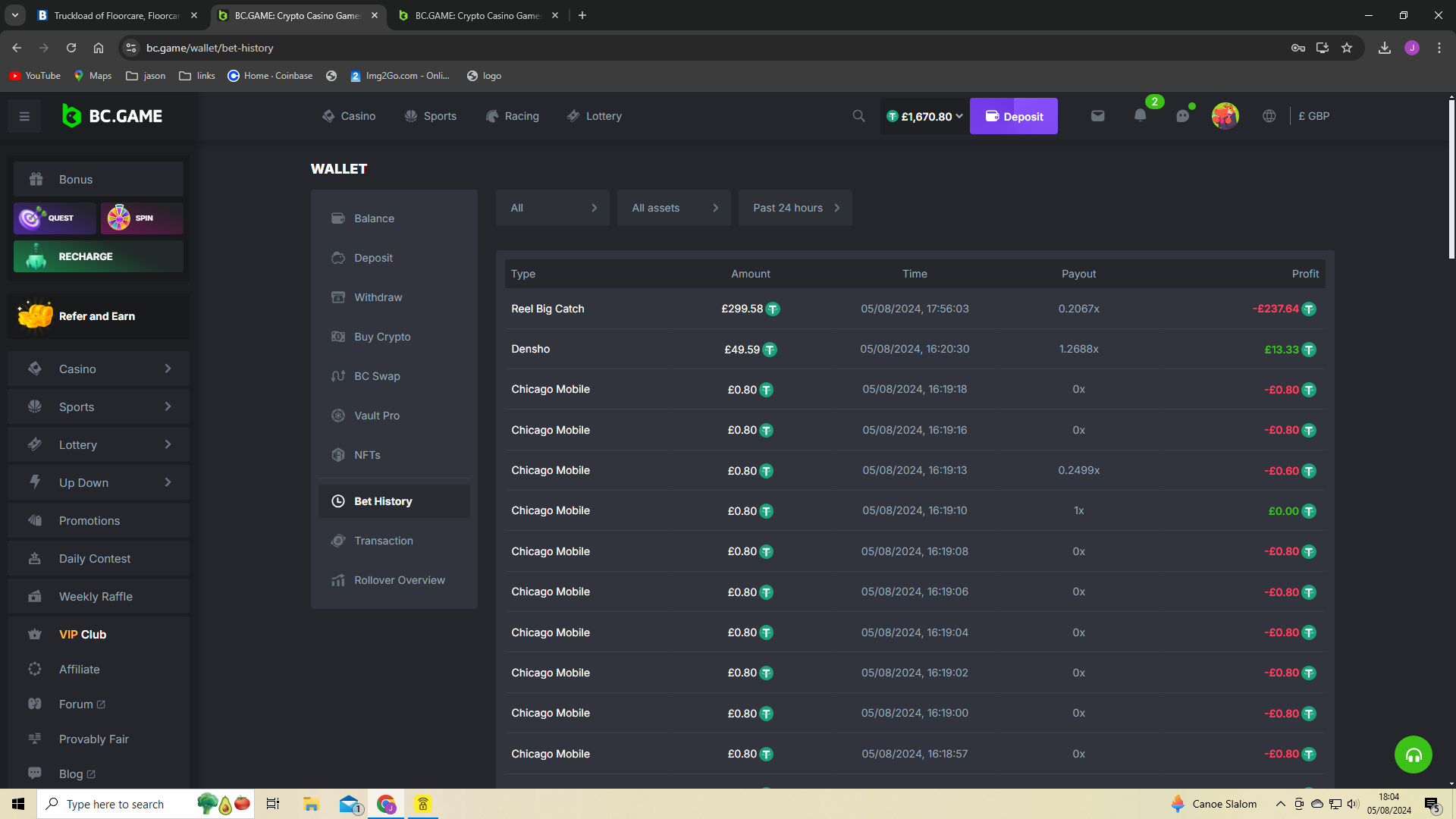Open the search magnifier icon
1456x819 pixels.
pos(858,116)
